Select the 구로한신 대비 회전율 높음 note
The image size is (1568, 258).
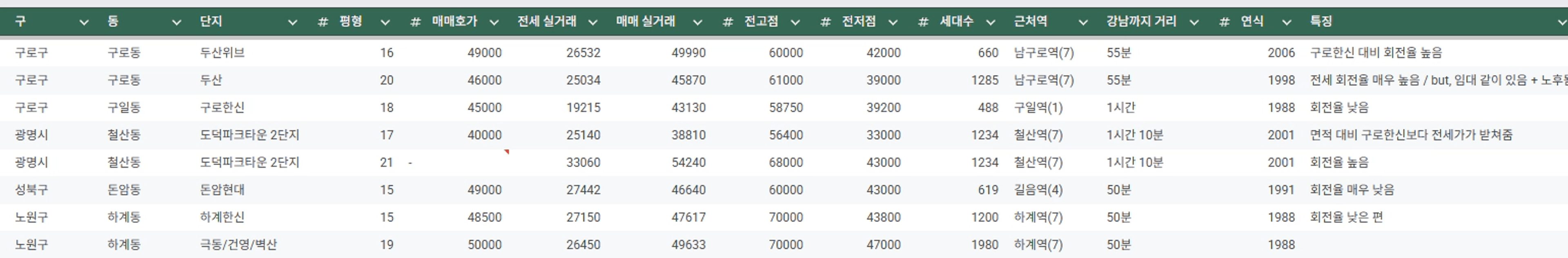tap(1376, 53)
